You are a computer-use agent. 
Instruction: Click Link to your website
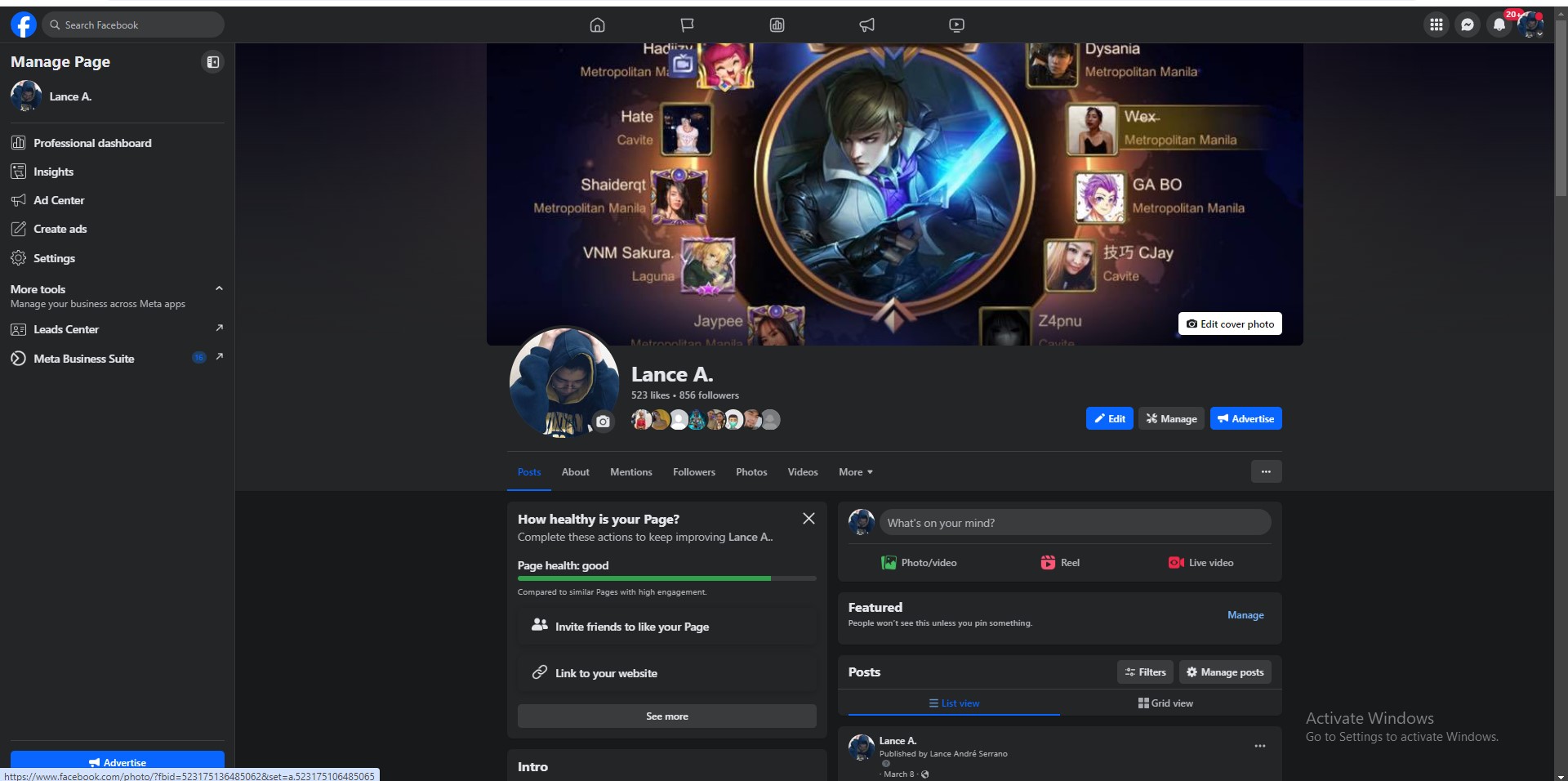pyautogui.click(x=667, y=673)
